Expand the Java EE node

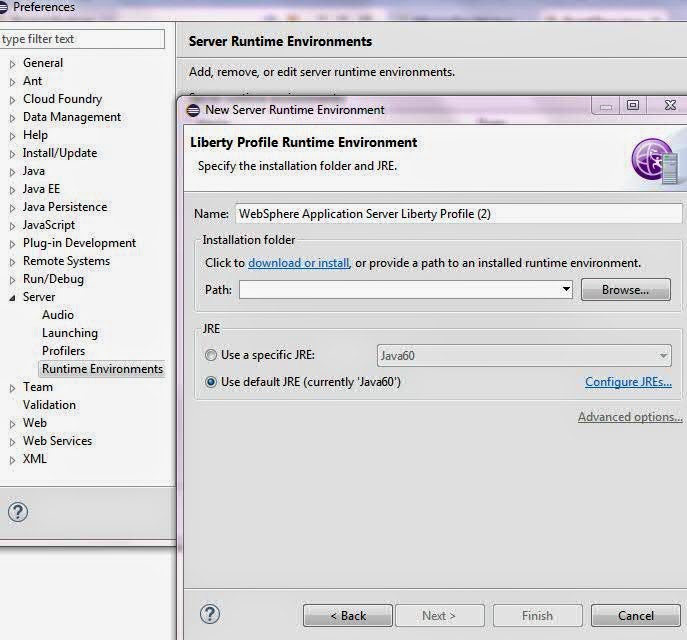tap(12, 190)
